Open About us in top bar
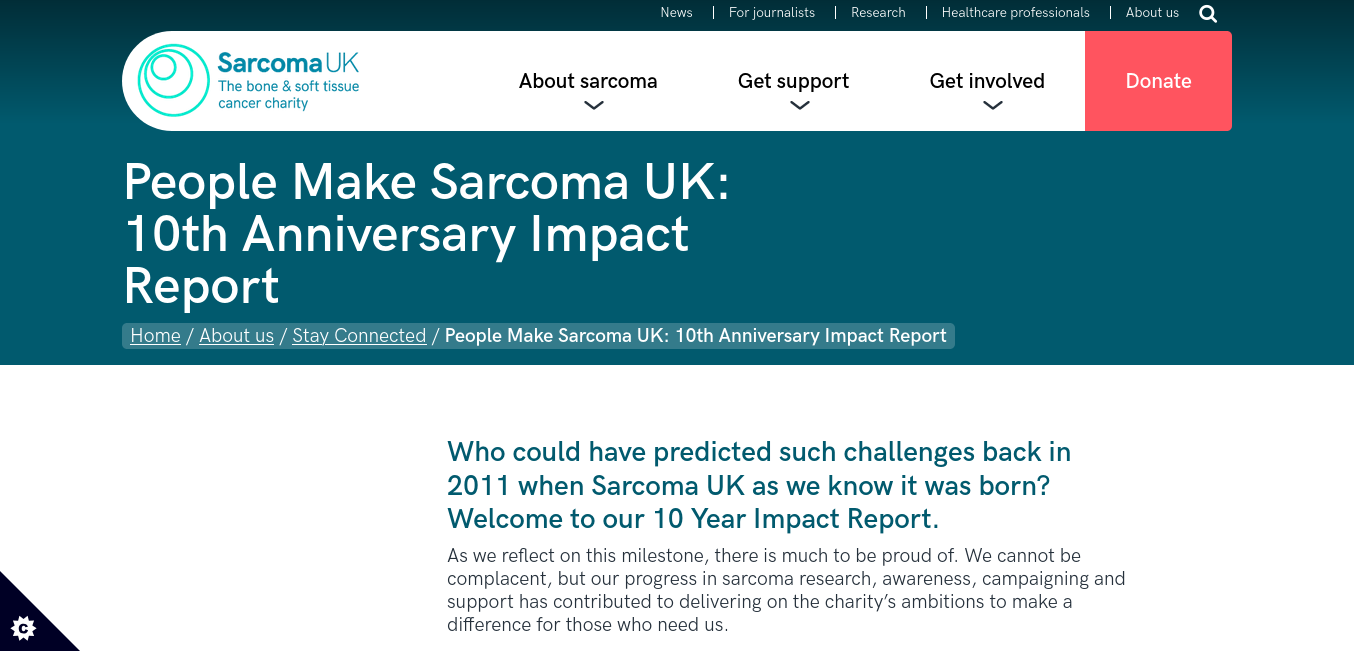Image resolution: width=1366 pixels, height=651 pixels. click(1152, 13)
